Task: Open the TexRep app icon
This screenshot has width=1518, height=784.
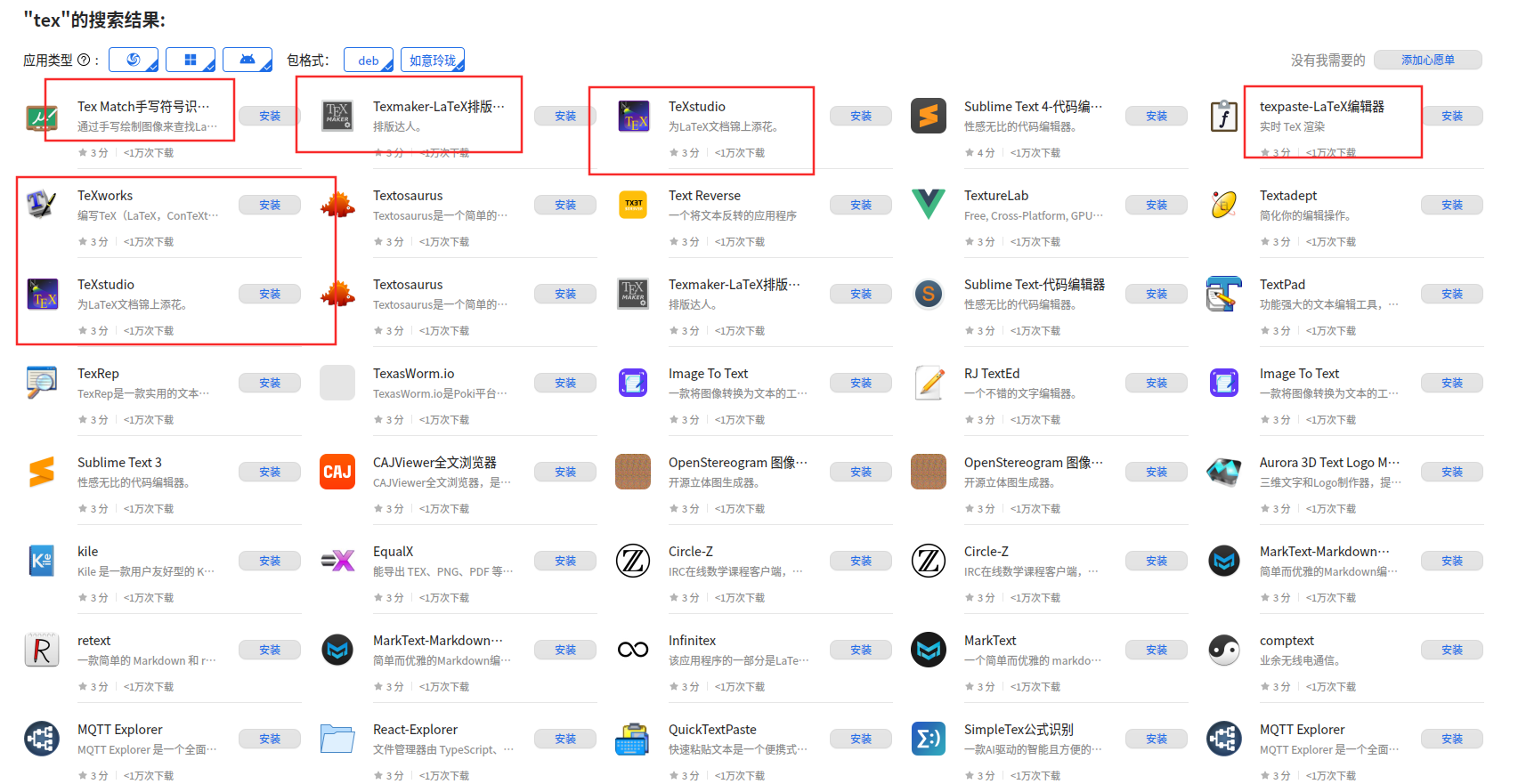Action: coord(42,384)
